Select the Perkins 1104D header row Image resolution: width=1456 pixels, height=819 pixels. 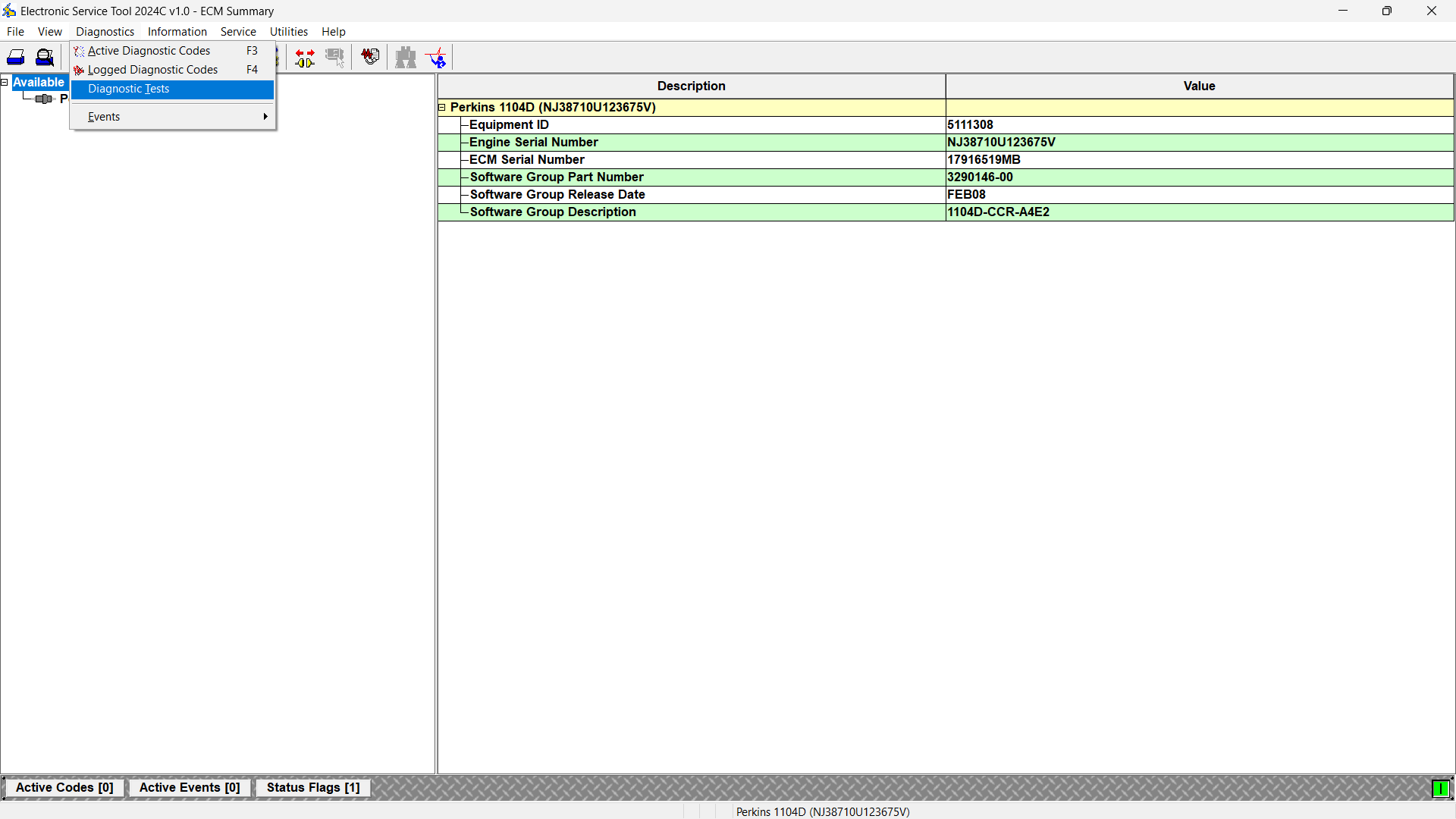[946, 108]
